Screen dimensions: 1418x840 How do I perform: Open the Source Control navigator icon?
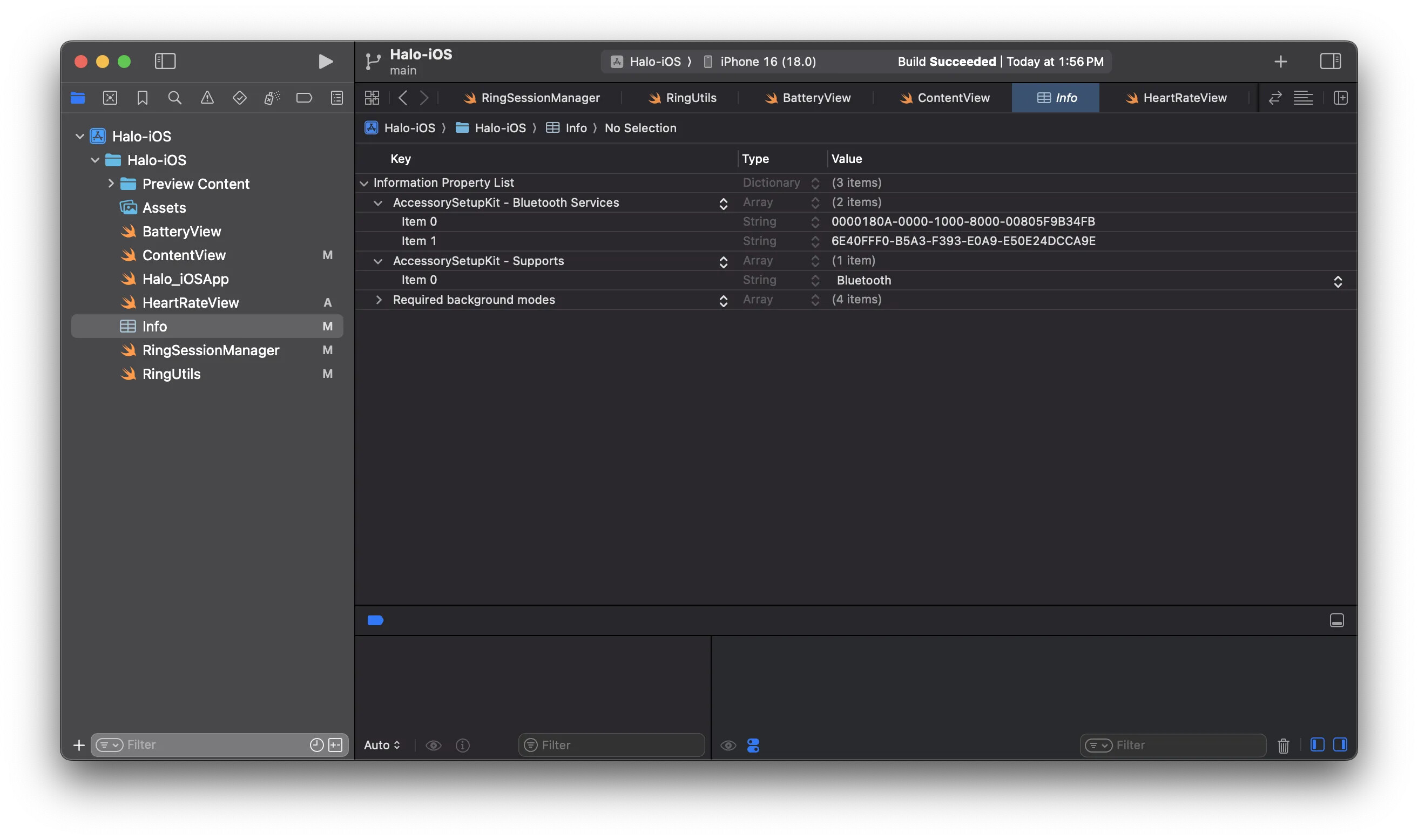pos(110,98)
